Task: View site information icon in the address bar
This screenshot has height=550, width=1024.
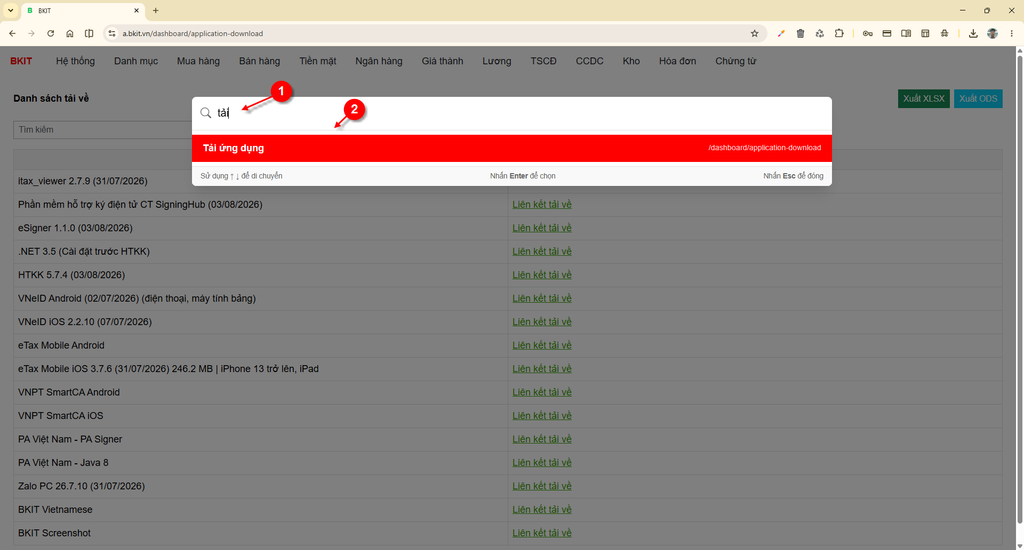Action: [x=112, y=33]
